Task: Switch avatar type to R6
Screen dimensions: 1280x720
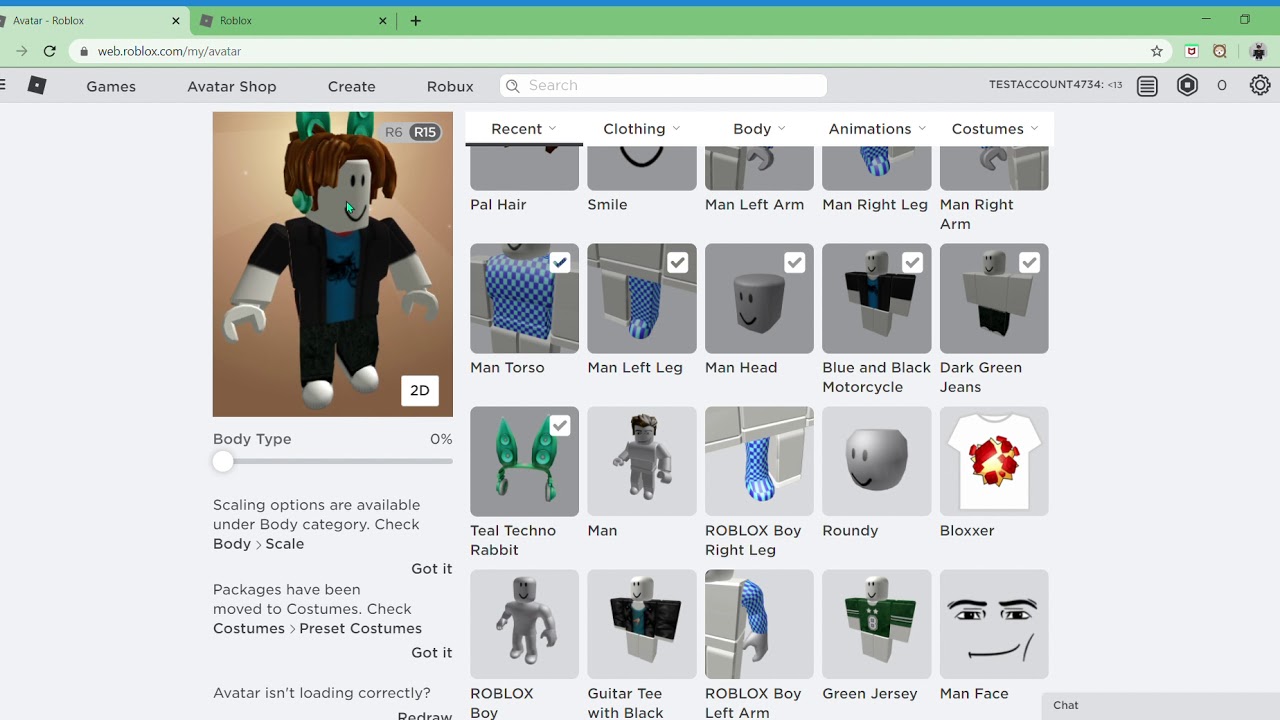Action: pos(394,132)
